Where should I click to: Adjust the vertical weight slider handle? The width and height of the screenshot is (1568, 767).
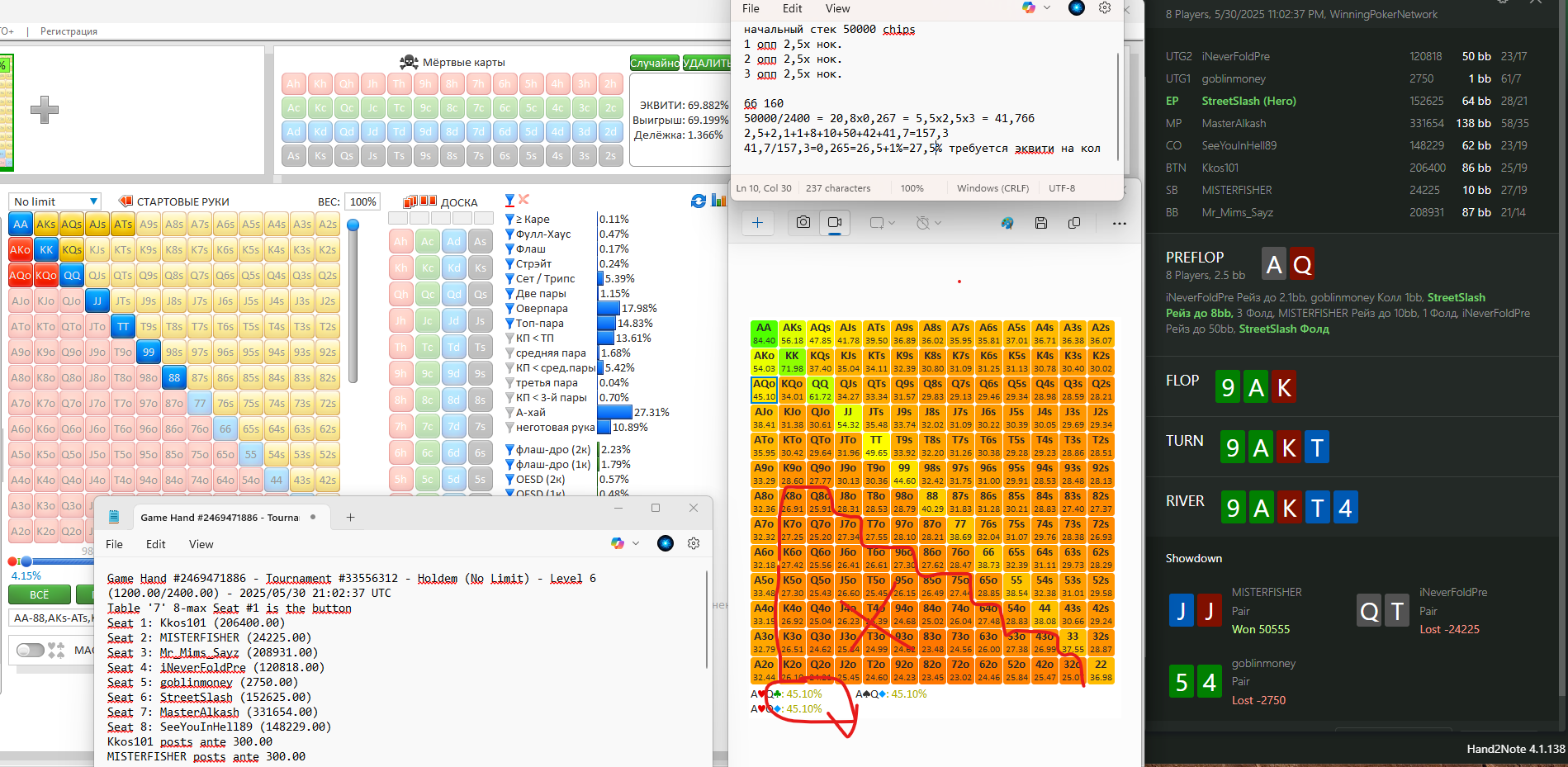[x=353, y=225]
